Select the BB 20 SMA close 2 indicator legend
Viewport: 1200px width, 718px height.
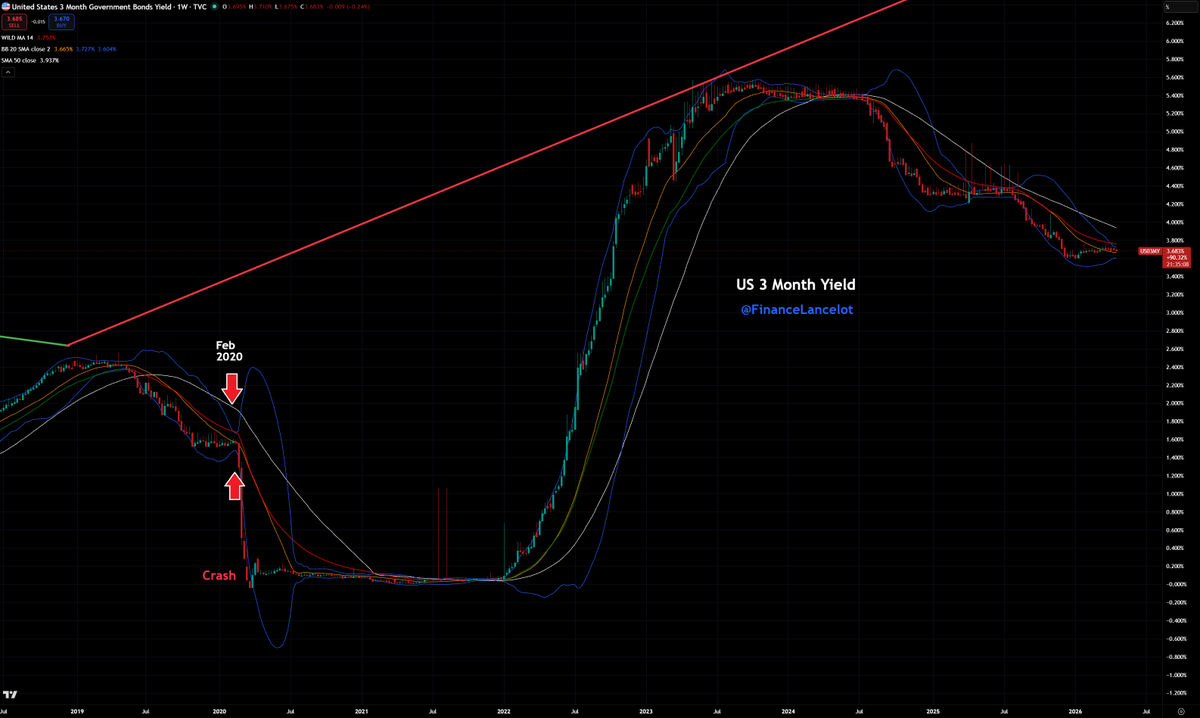(26, 49)
